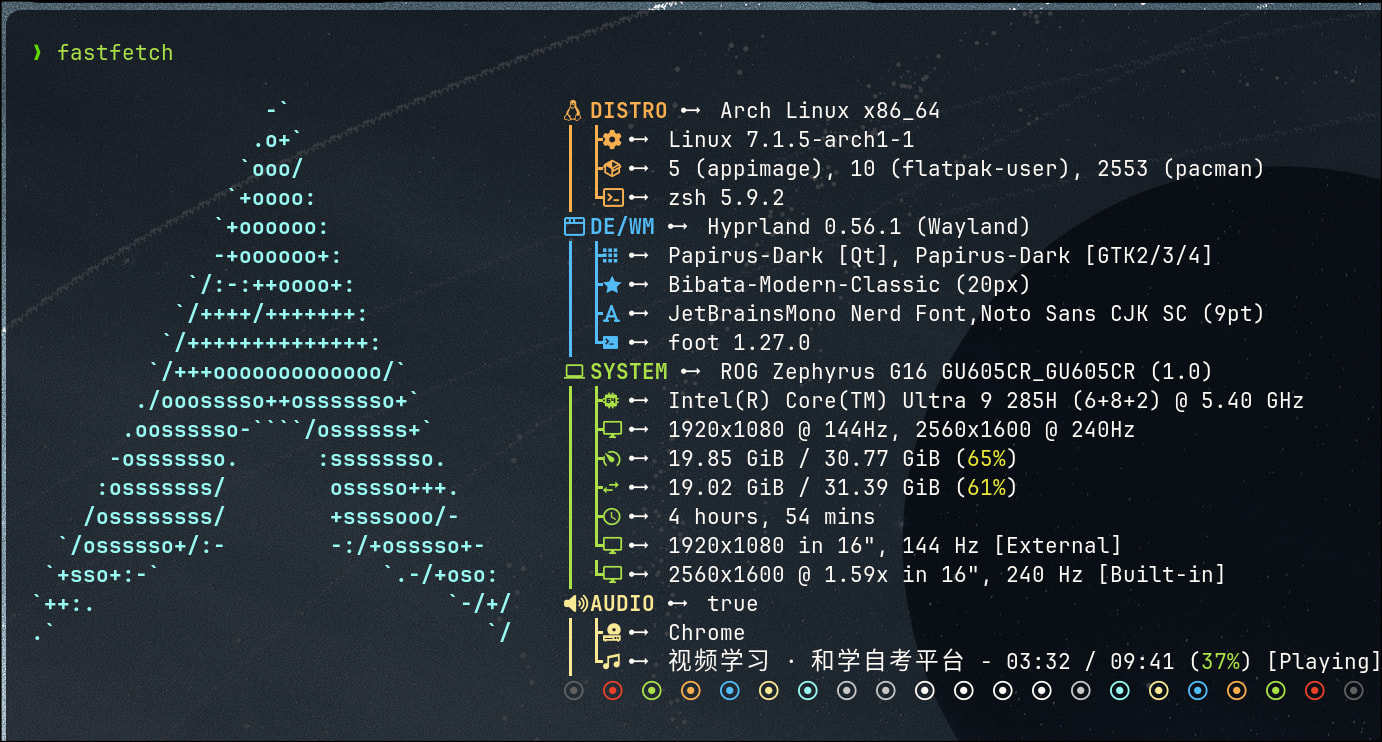Click the blue DE/WM heading
The image size is (1382, 742).
coord(622,227)
